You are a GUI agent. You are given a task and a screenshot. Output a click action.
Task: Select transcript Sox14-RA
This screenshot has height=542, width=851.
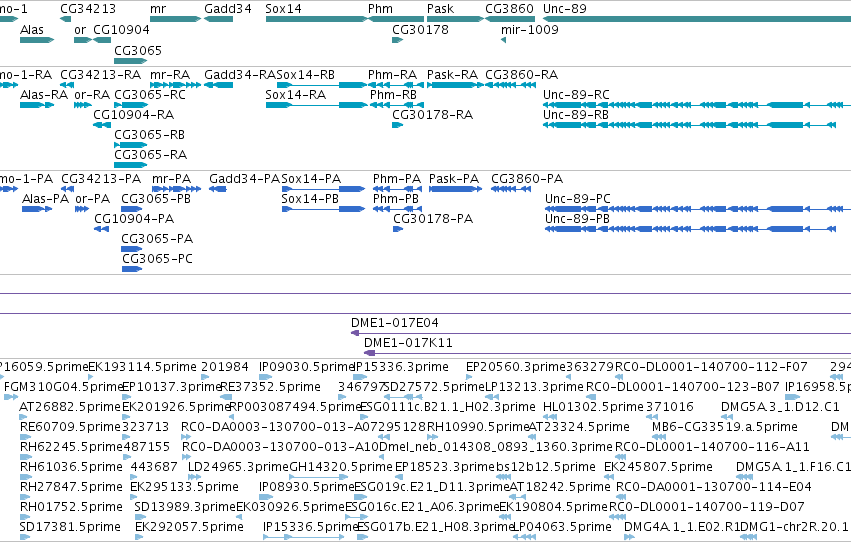pyautogui.click(x=317, y=105)
